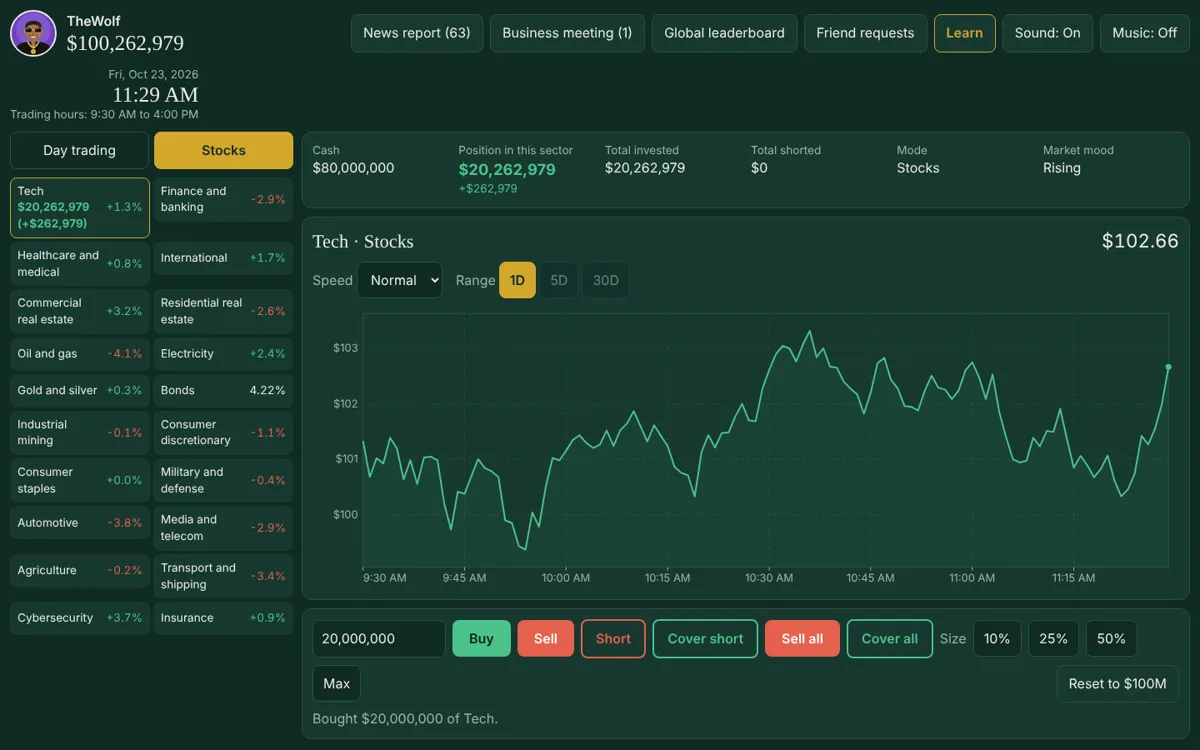Image resolution: width=1200 pixels, height=750 pixels.
Task: Click the Sell button
Action: coord(545,639)
